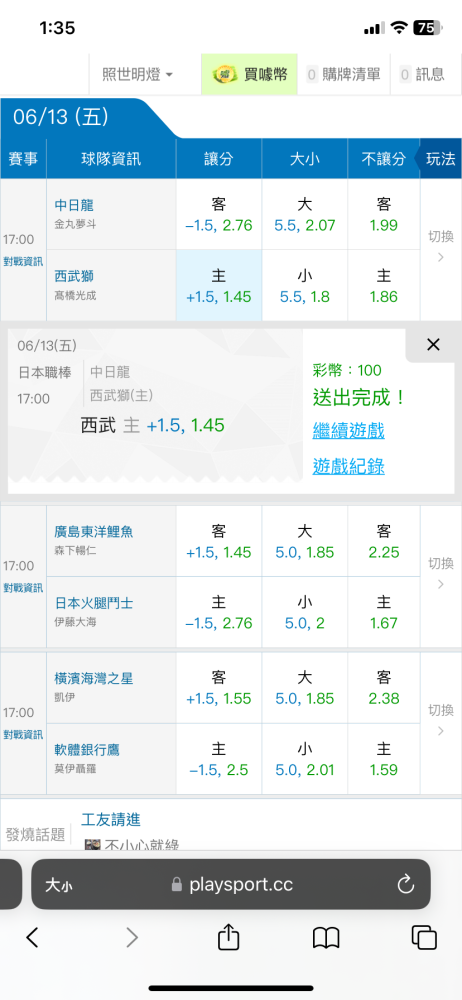462x1000 pixels.
Task: Open Safari share sheet icon
Action: (x=228, y=937)
